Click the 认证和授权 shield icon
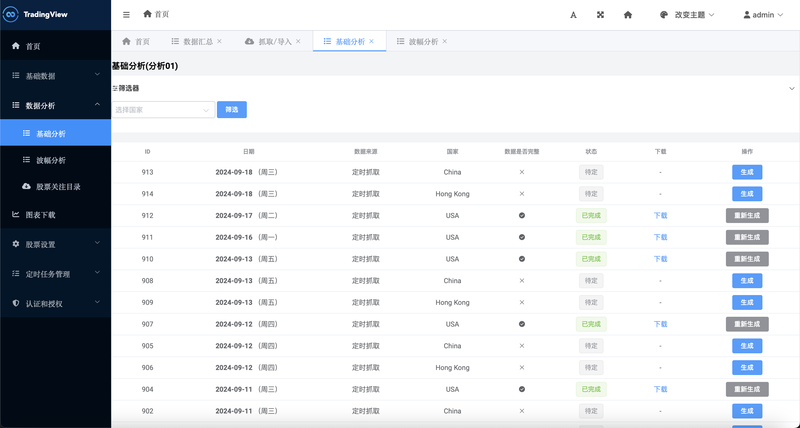Image resolution: width=800 pixels, height=428 pixels. coord(16,303)
